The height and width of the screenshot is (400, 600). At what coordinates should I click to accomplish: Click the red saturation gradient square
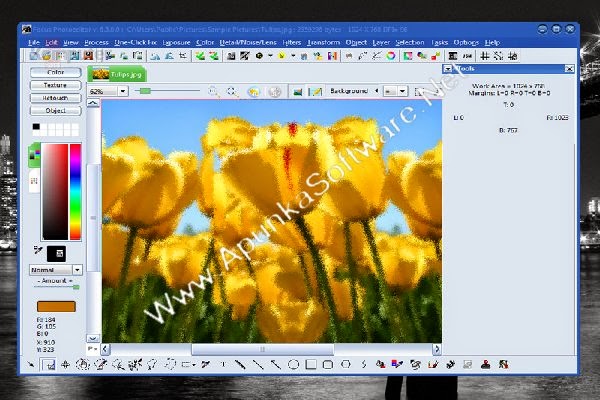coord(55,191)
